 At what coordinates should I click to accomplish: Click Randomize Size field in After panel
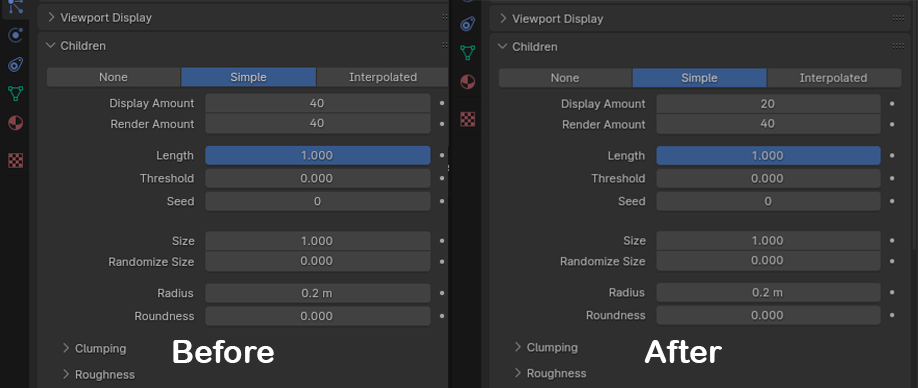(768, 261)
